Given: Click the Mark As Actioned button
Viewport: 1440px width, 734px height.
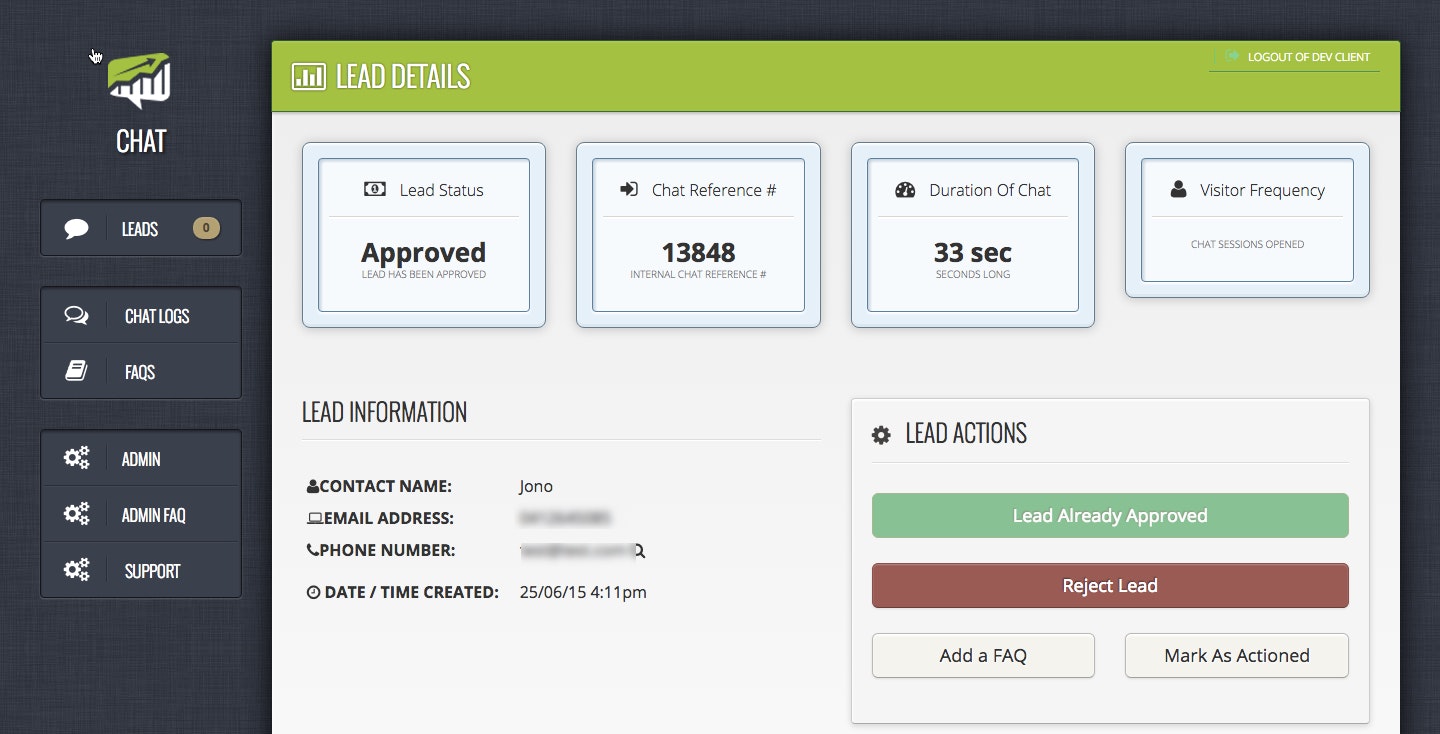Looking at the screenshot, I should 1237,656.
